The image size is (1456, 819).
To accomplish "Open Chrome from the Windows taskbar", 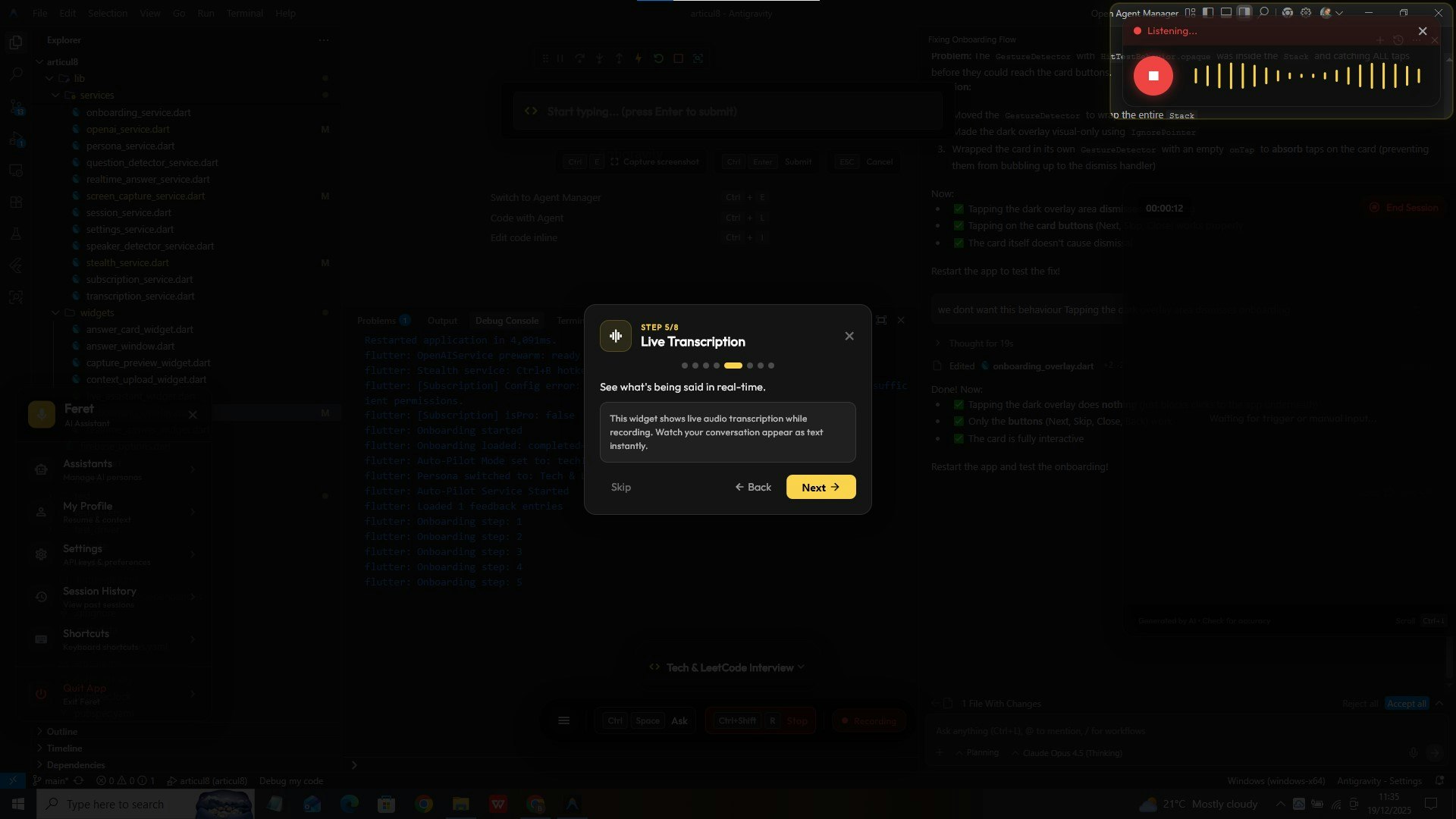I will pyautogui.click(x=424, y=804).
